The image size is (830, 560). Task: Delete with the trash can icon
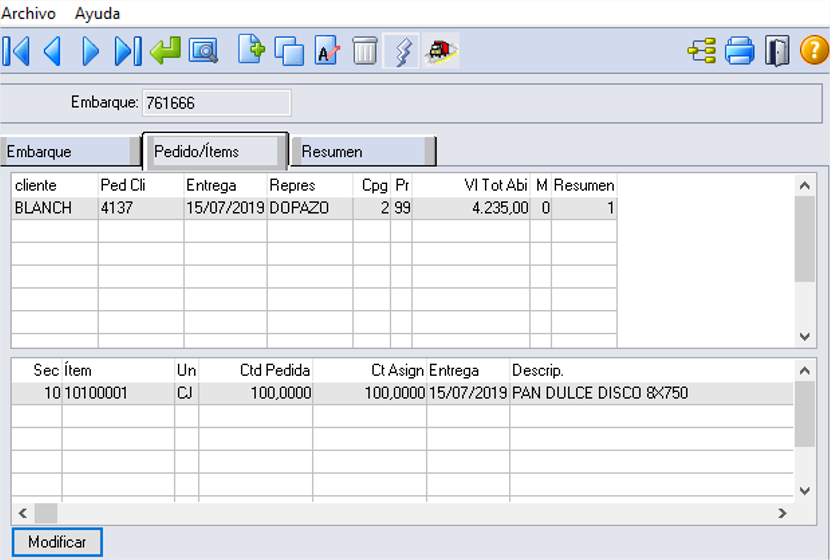click(365, 50)
